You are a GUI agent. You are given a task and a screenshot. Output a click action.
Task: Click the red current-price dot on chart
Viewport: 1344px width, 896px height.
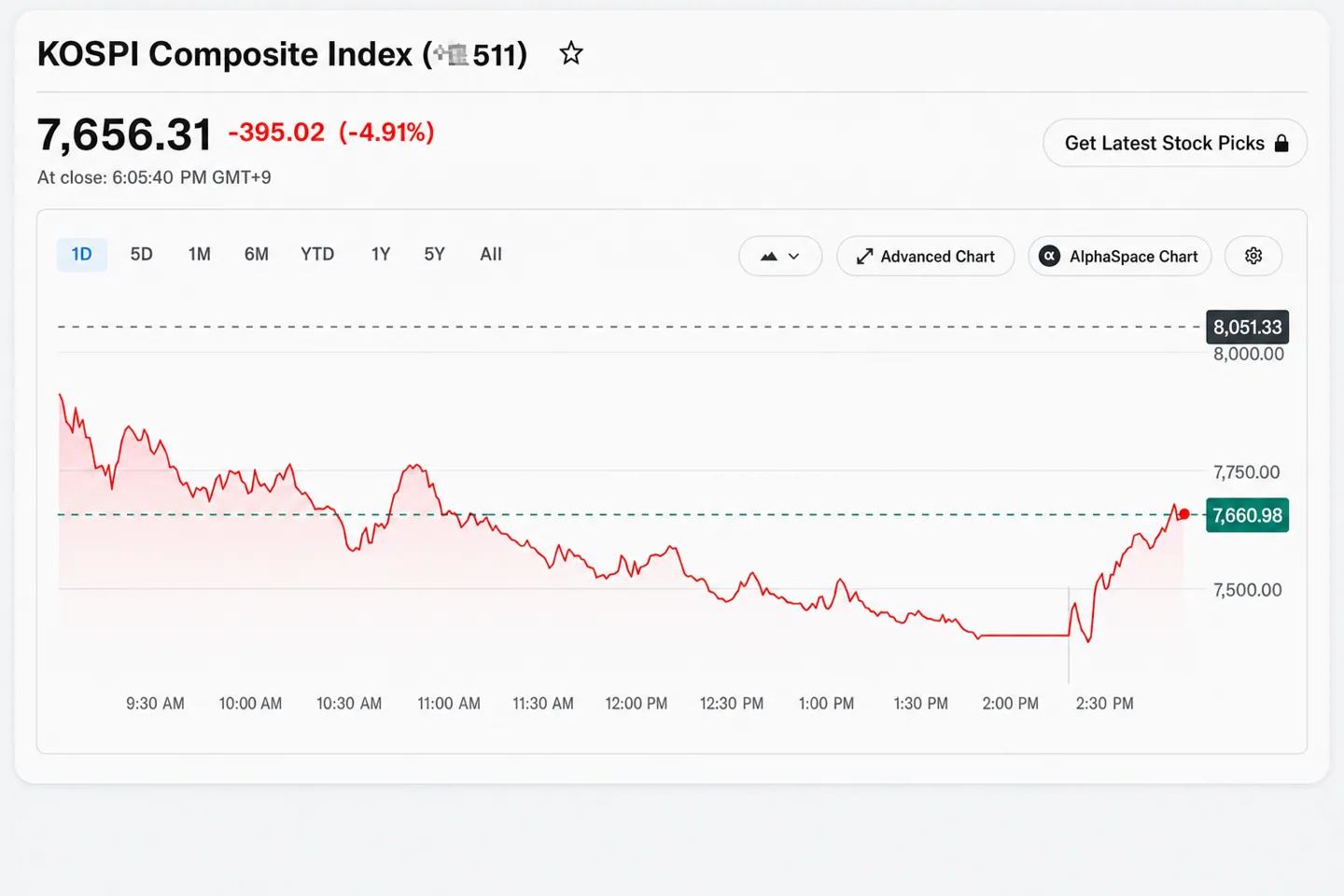click(1184, 513)
